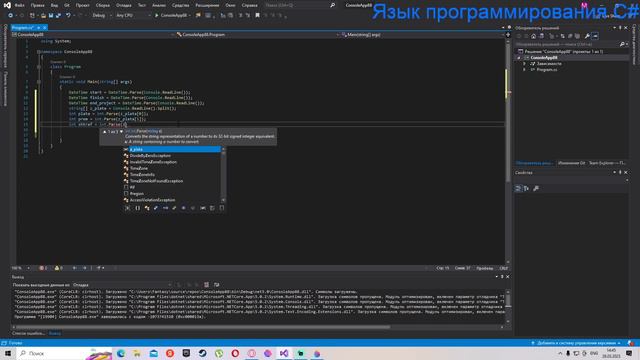The image size is (640, 360).
Task: Click the warnings count indicator below editor
Action: (59, 268)
